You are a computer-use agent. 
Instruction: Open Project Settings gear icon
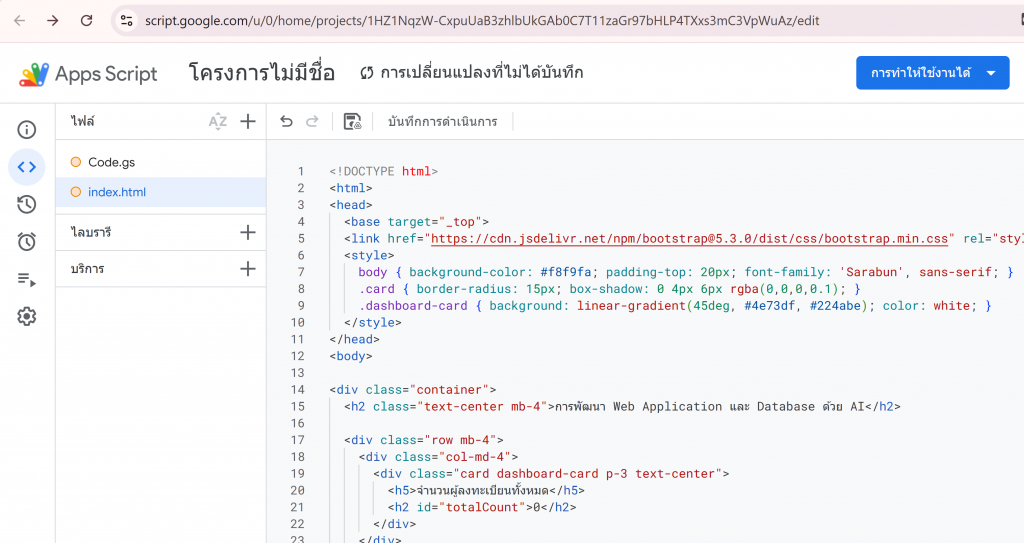click(x=27, y=316)
